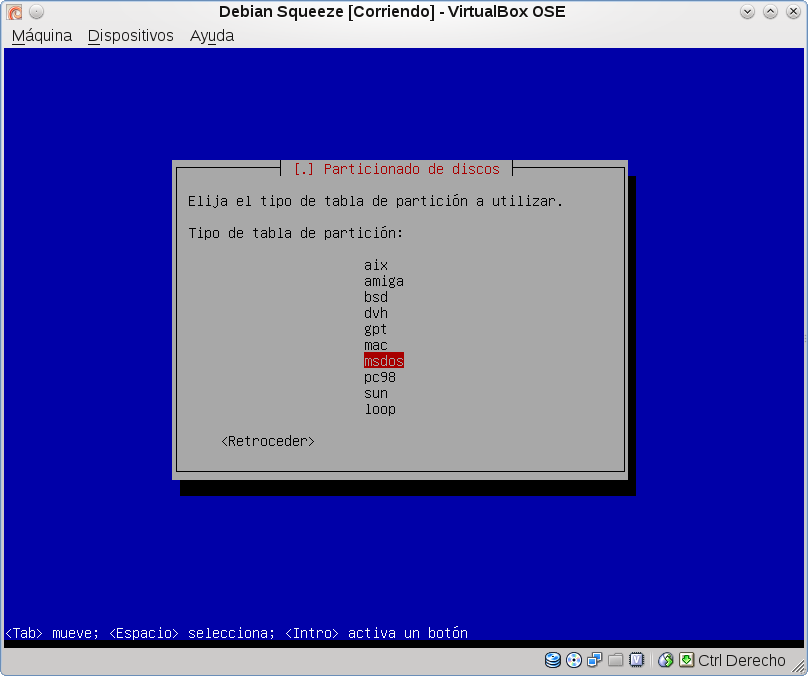Image resolution: width=808 pixels, height=676 pixels.
Task: Open the Ayuda menu
Action: pyautogui.click(x=212, y=36)
